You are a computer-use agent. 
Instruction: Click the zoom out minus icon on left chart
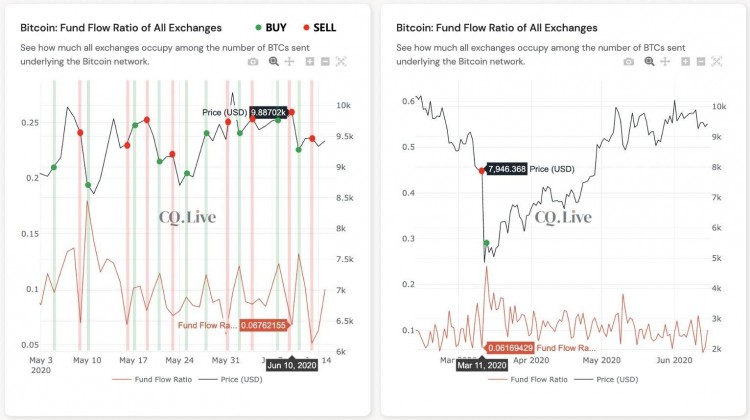click(325, 61)
